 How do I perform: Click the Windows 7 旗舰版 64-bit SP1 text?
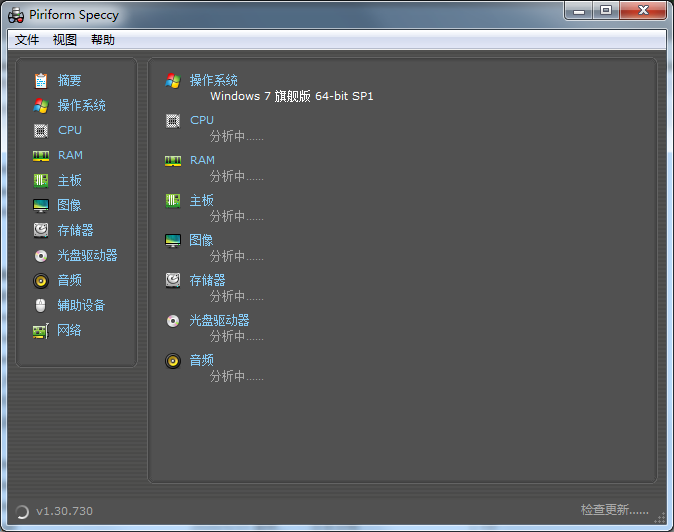point(291,97)
